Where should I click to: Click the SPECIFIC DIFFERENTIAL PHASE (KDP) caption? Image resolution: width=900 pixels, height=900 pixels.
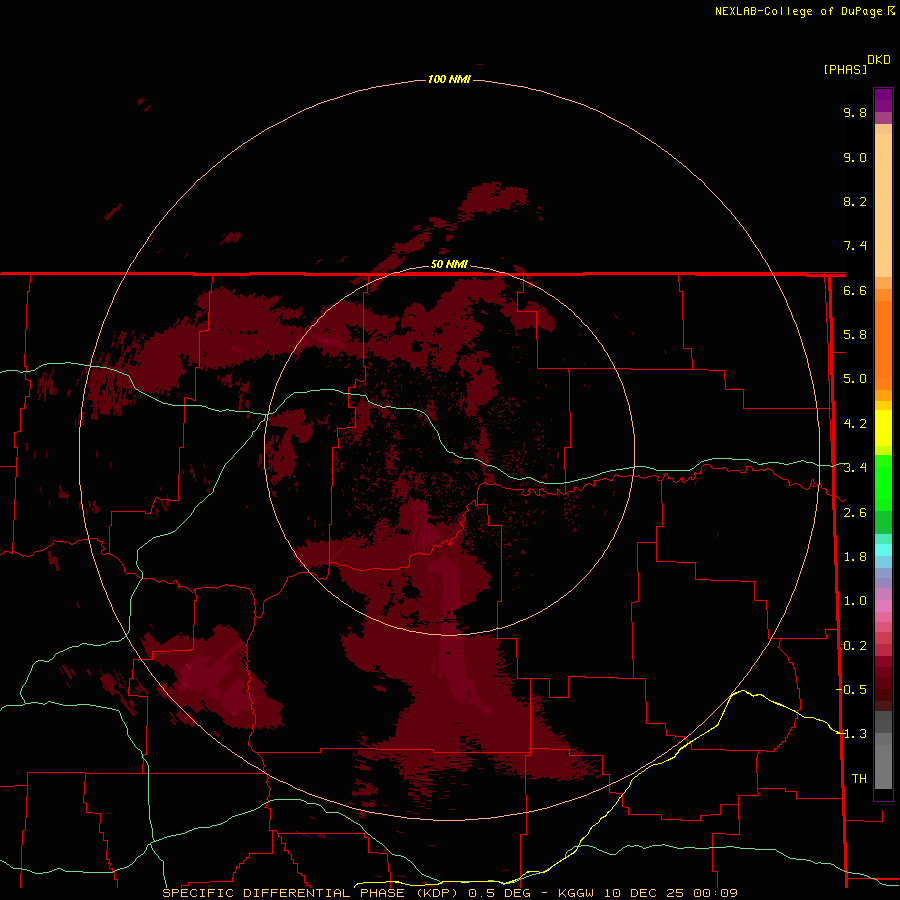click(x=311, y=893)
